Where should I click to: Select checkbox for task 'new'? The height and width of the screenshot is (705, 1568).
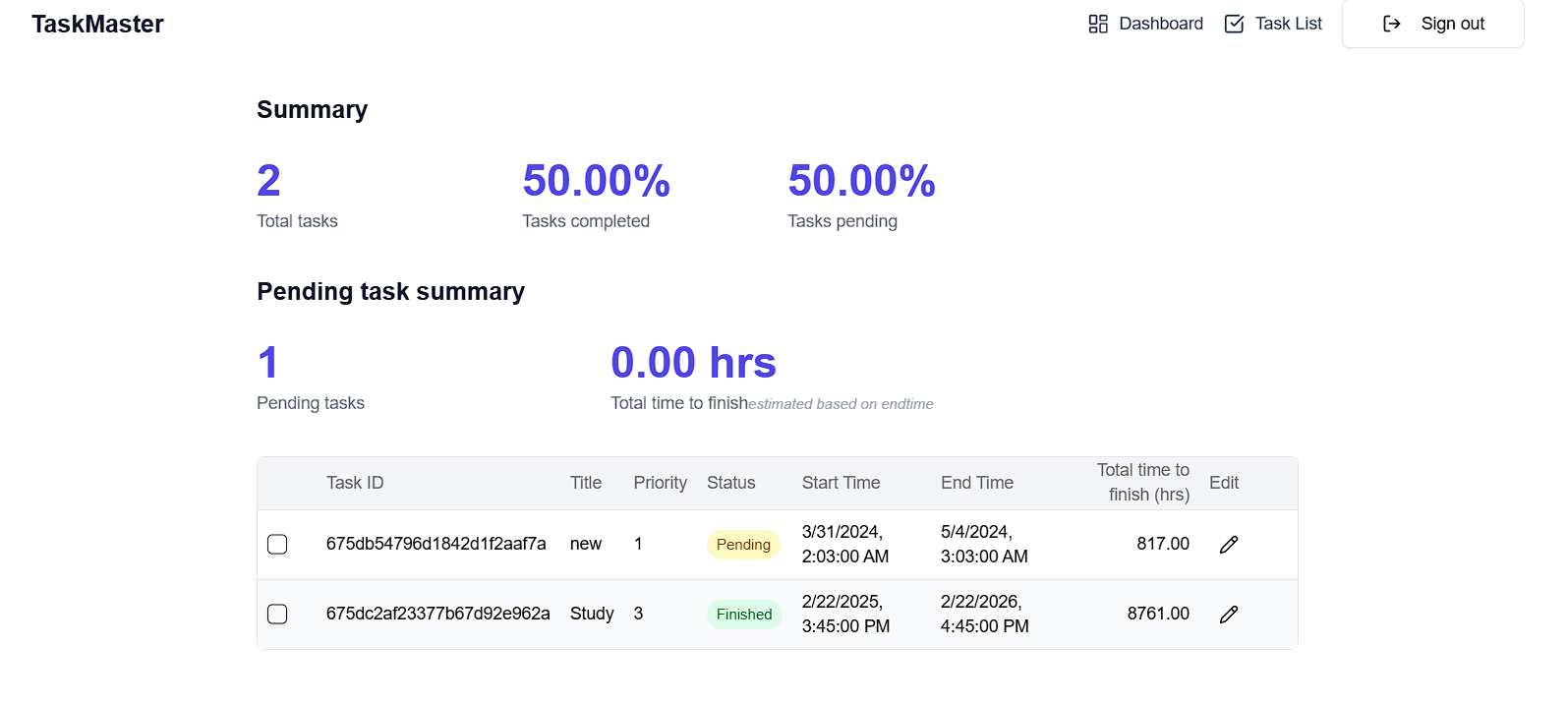(x=277, y=545)
